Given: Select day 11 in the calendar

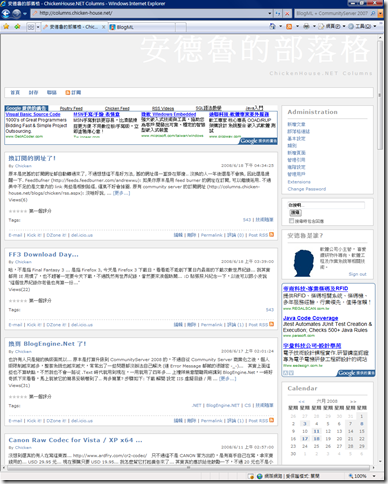Looking at the screenshot, I should [x=316, y=431].
